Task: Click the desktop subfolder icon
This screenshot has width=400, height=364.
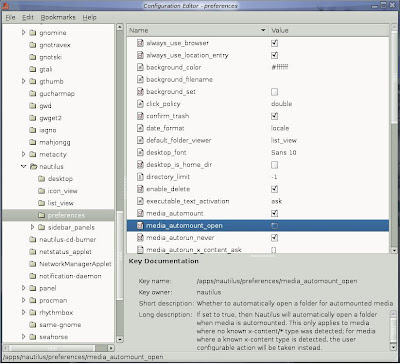Action: [x=41, y=179]
